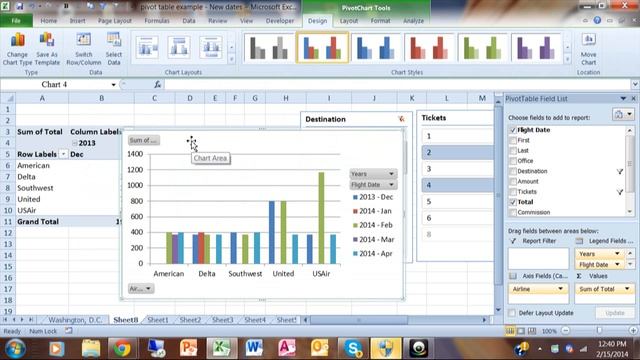The width and height of the screenshot is (640, 360).
Task: Click the Move Chart button
Action: [x=589, y=49]
